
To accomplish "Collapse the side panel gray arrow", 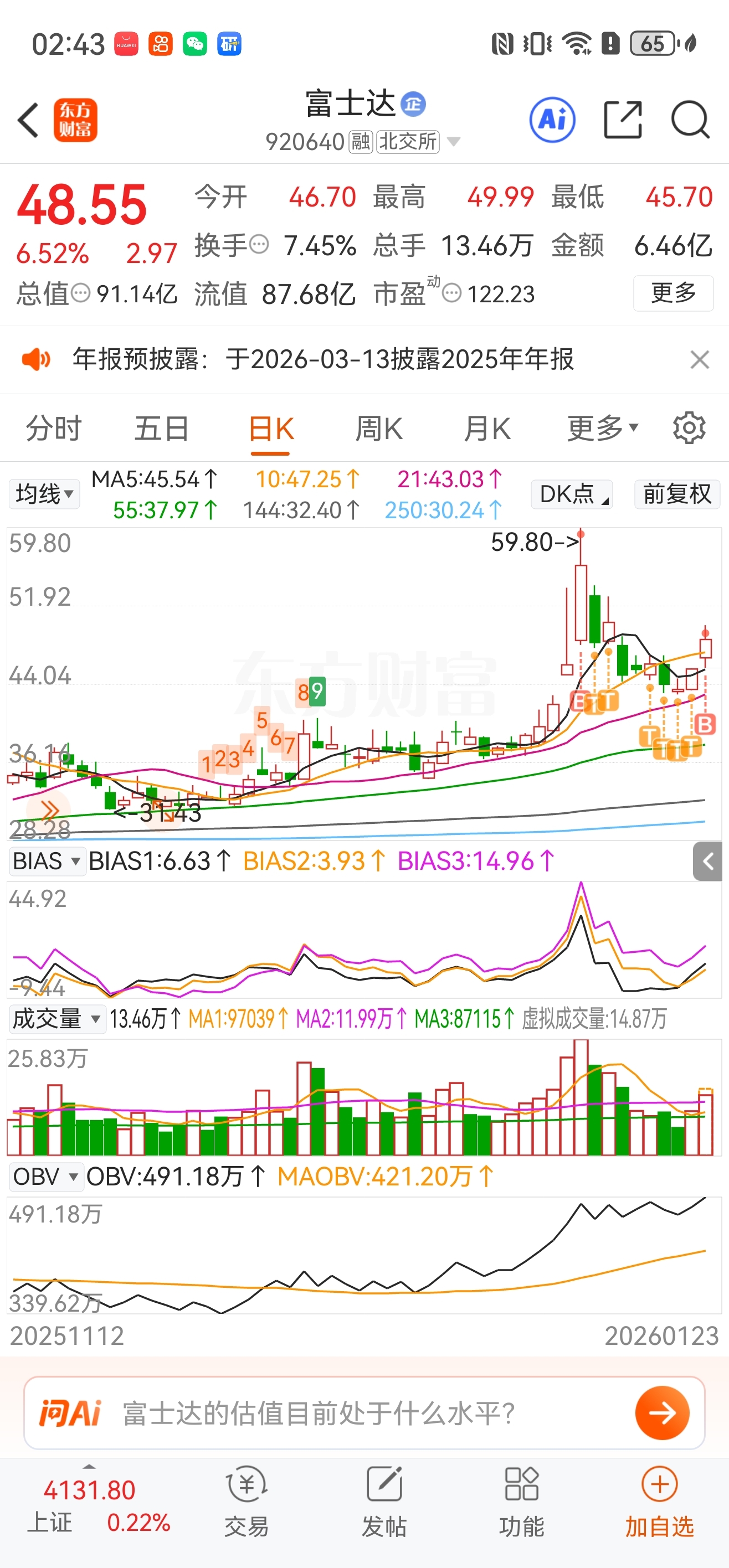I will click(708, 862).
